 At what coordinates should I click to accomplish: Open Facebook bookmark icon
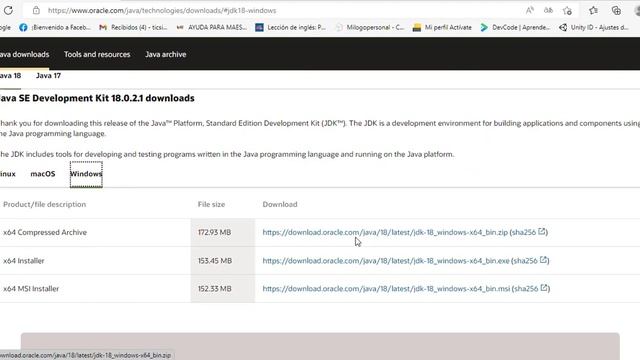point(23,27)
